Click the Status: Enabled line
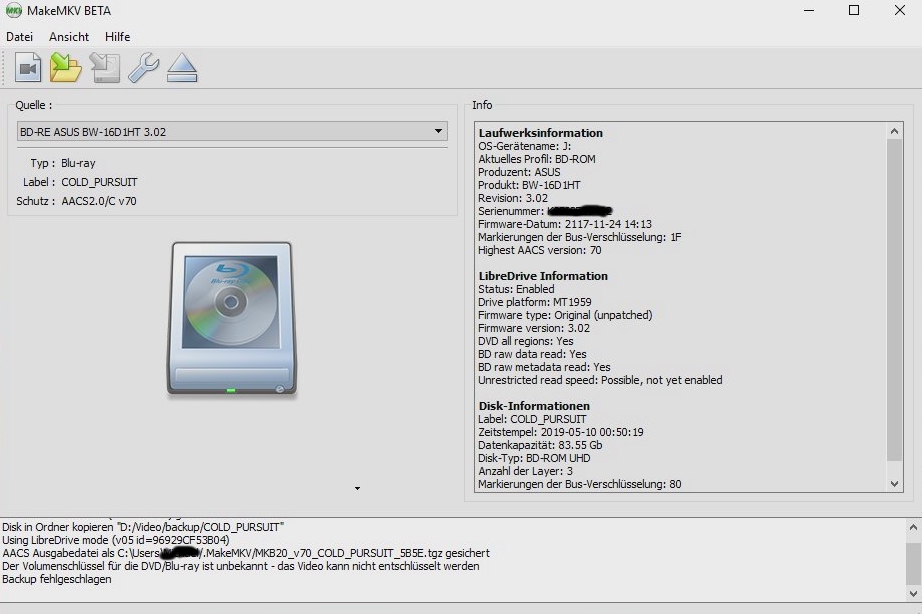 click(516, 289)
